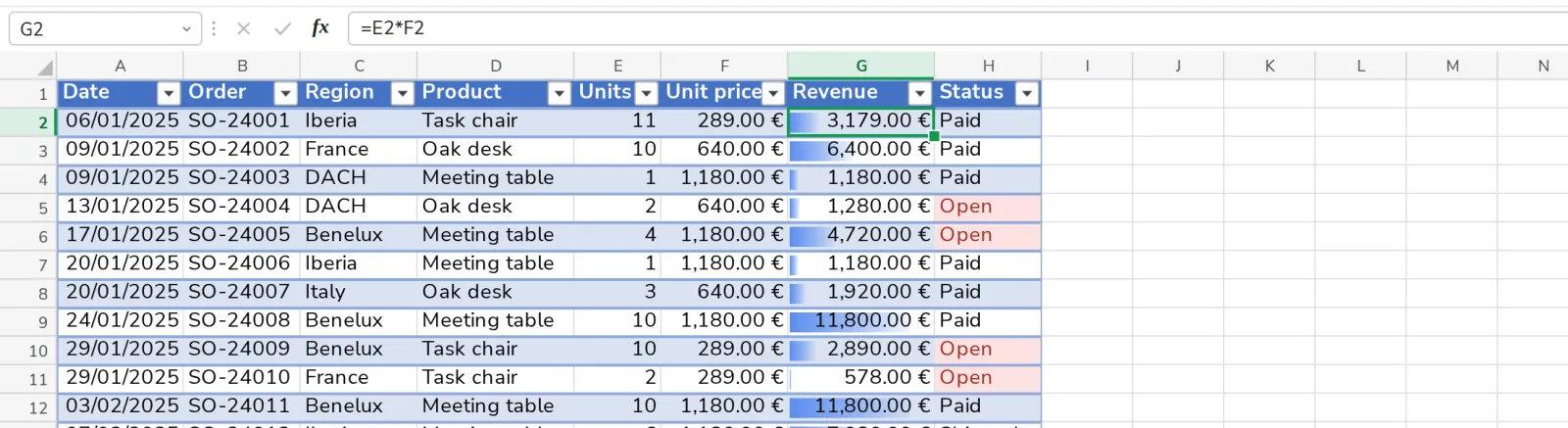Select column G header
The height and width of the screenshot is (428, 1568).
pos(861,66)
